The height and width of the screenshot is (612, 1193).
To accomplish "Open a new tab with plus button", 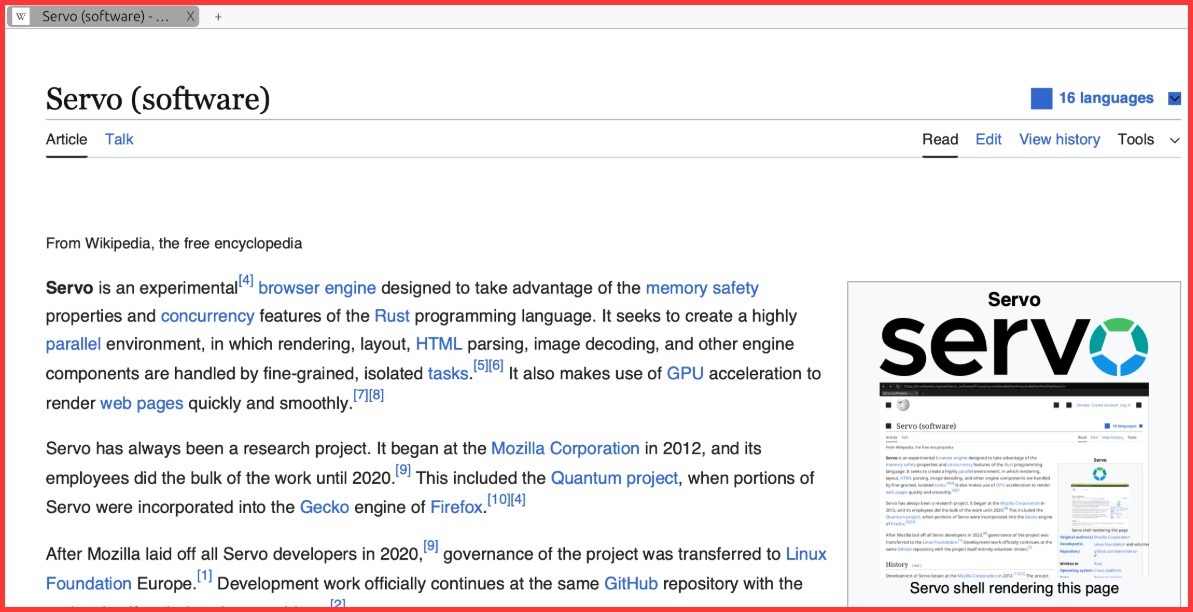I will coord(218,17).
